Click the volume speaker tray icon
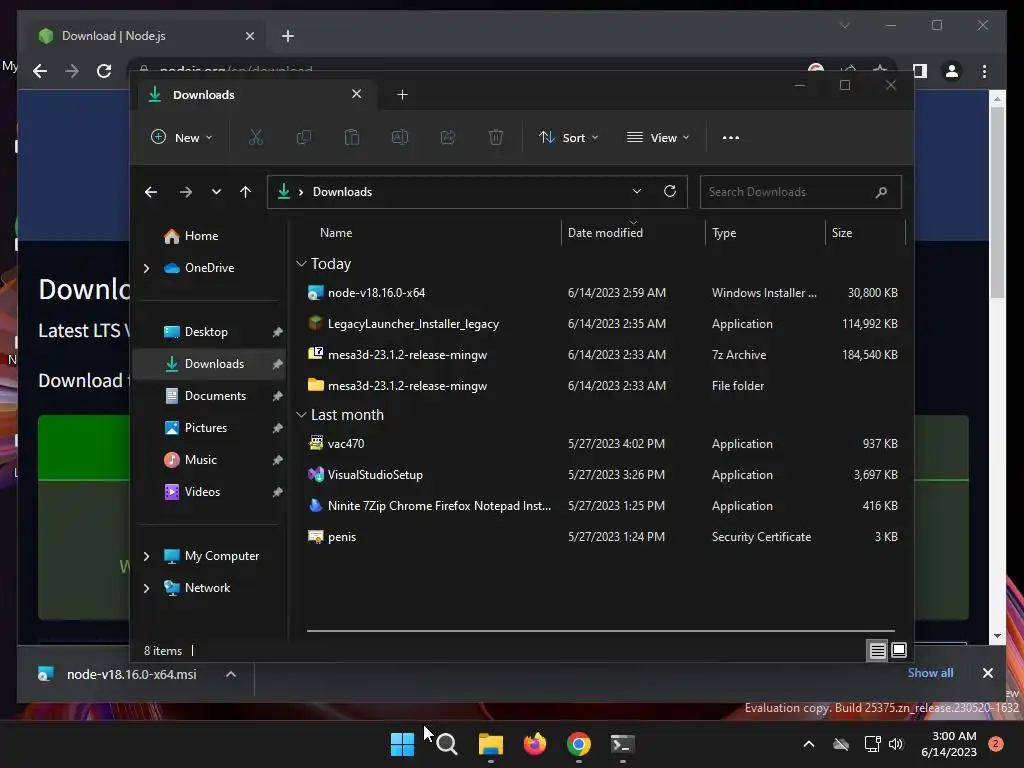Screen dimensions: 1024x768 coord(896,744)
